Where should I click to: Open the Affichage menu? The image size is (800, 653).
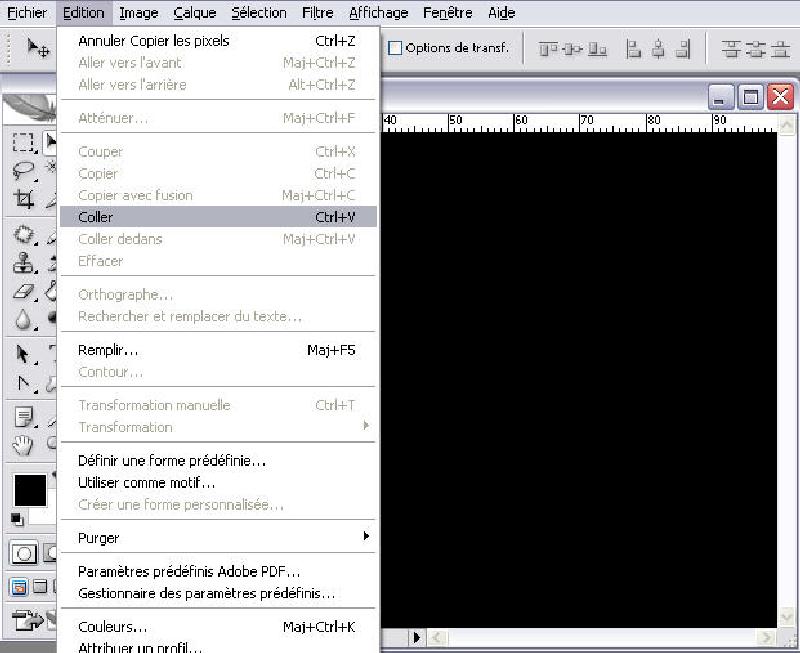click(x=379, y=13)
